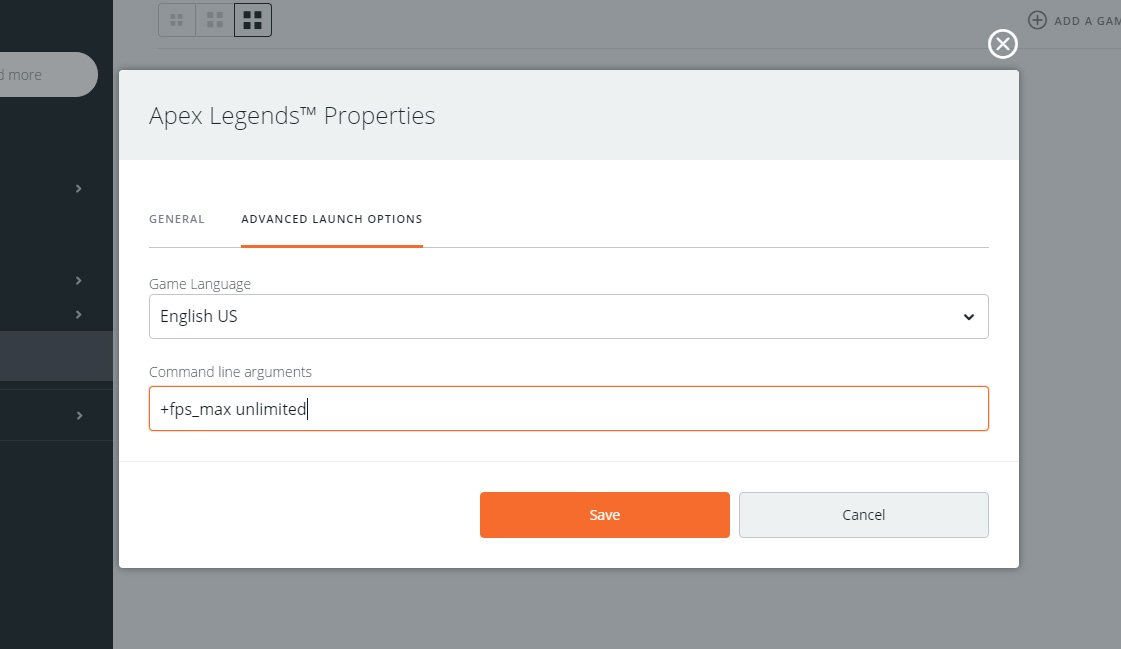The image size is (1121, 649).
Task: Dismiss the dialog via the circular X icon
Action: pyautogui.click(x=1001, y=44)
